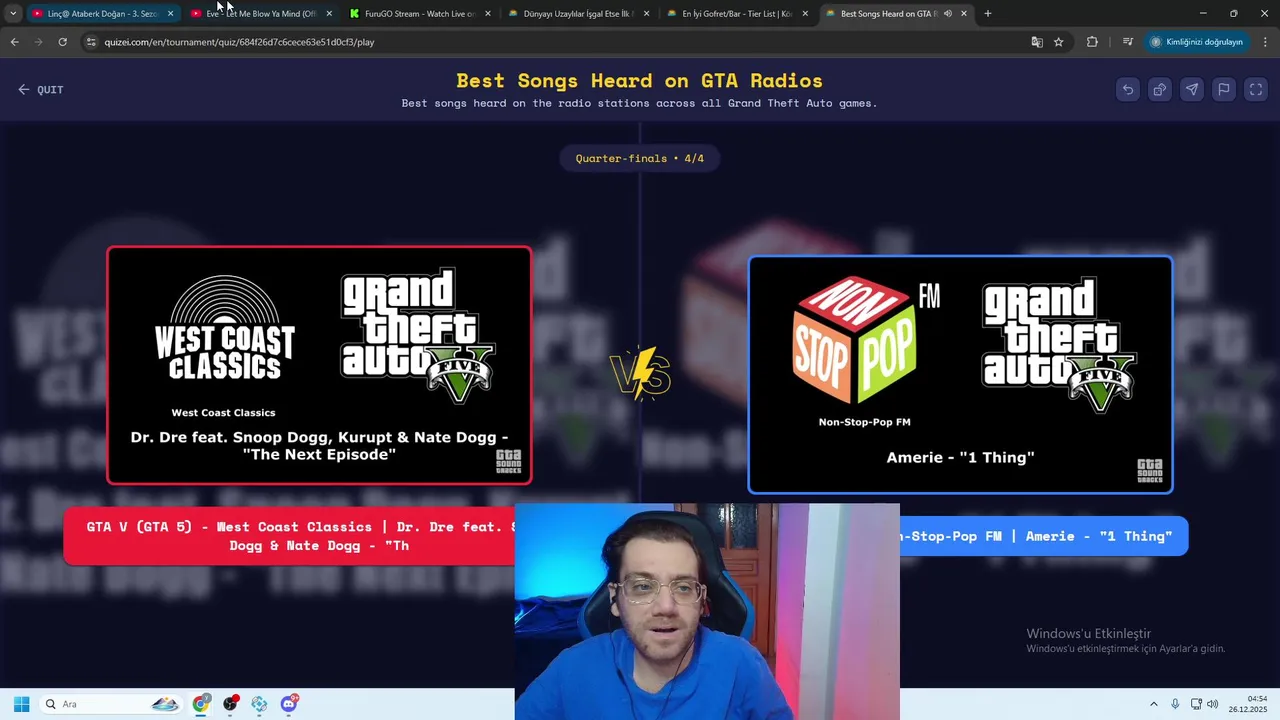The height and width of the screenshot is (720, 1280).
Task: Close the Eve - Let Me Blow Ya Mind tab
Action: click(x=329, y=14)
